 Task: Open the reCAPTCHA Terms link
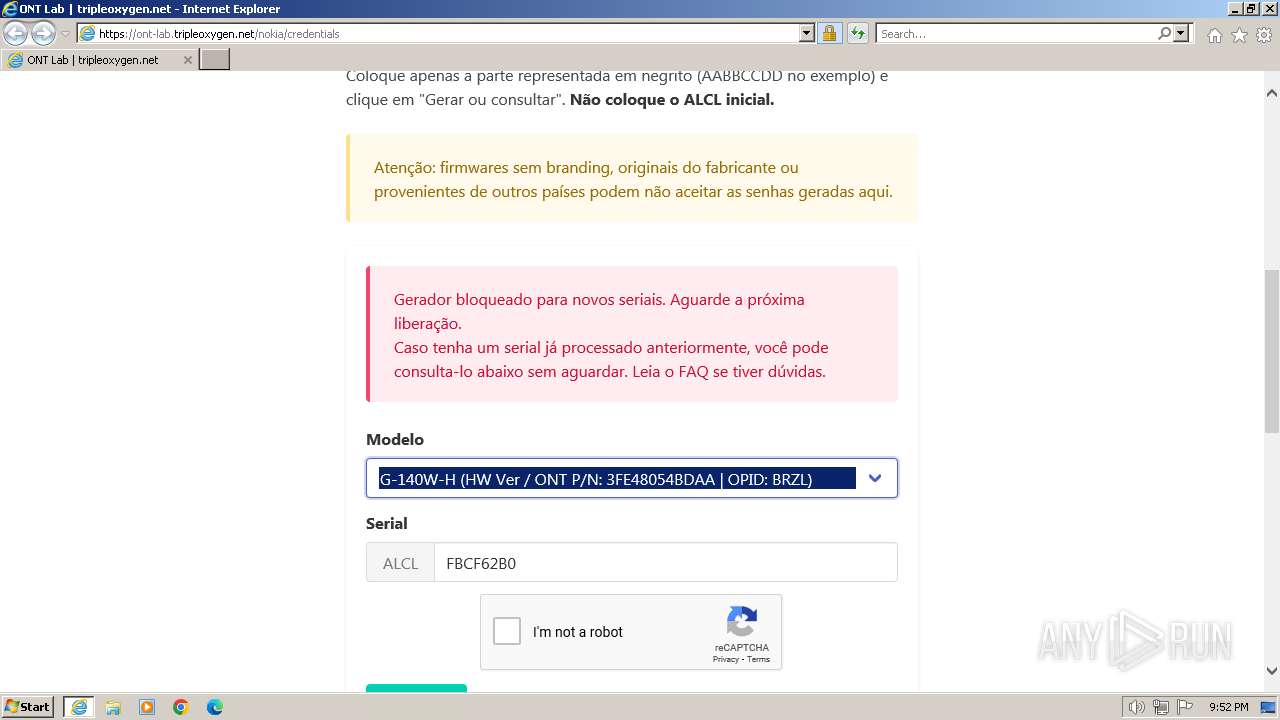click(x=759, y=659)
